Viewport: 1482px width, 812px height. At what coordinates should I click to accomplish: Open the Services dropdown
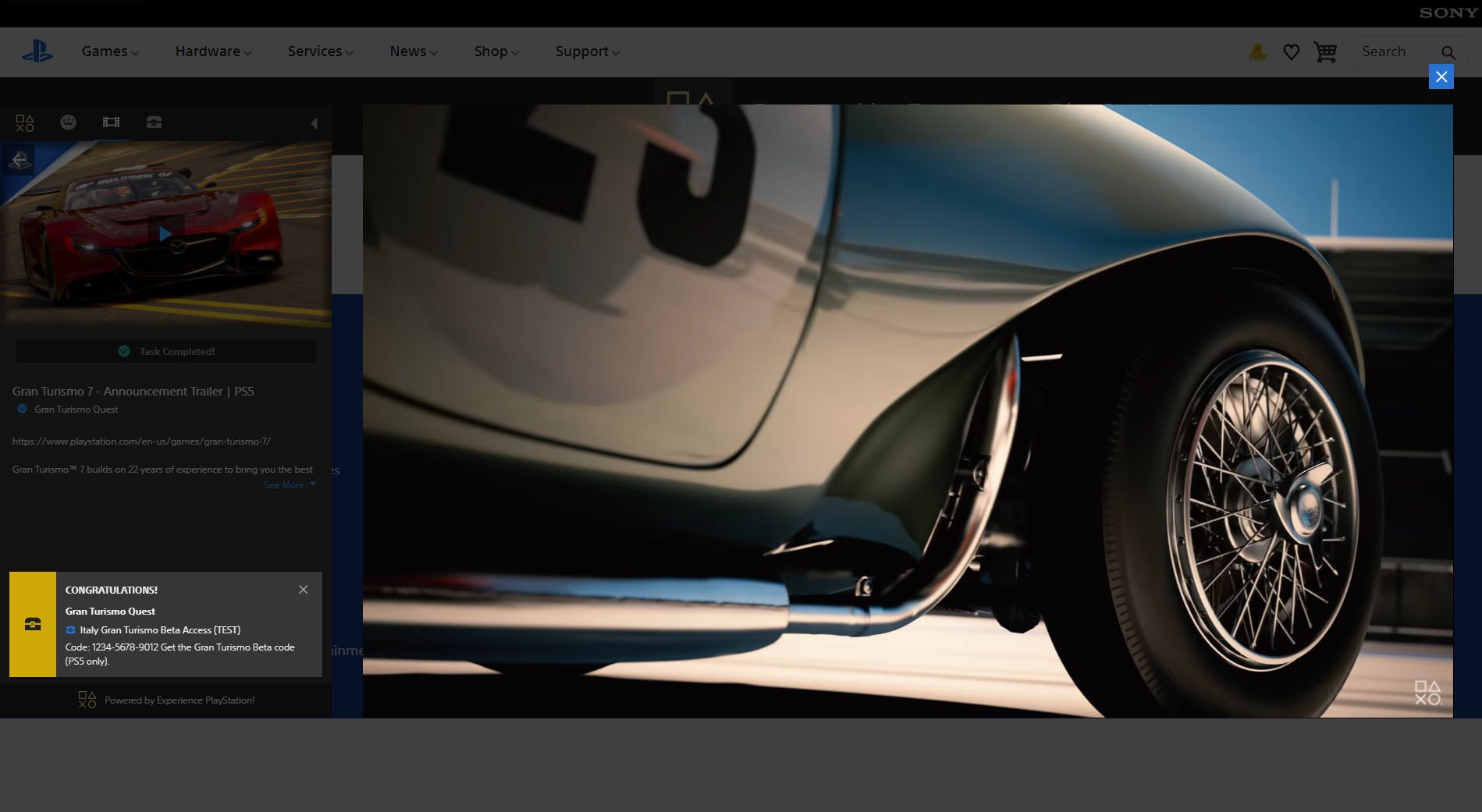(320, 51)
